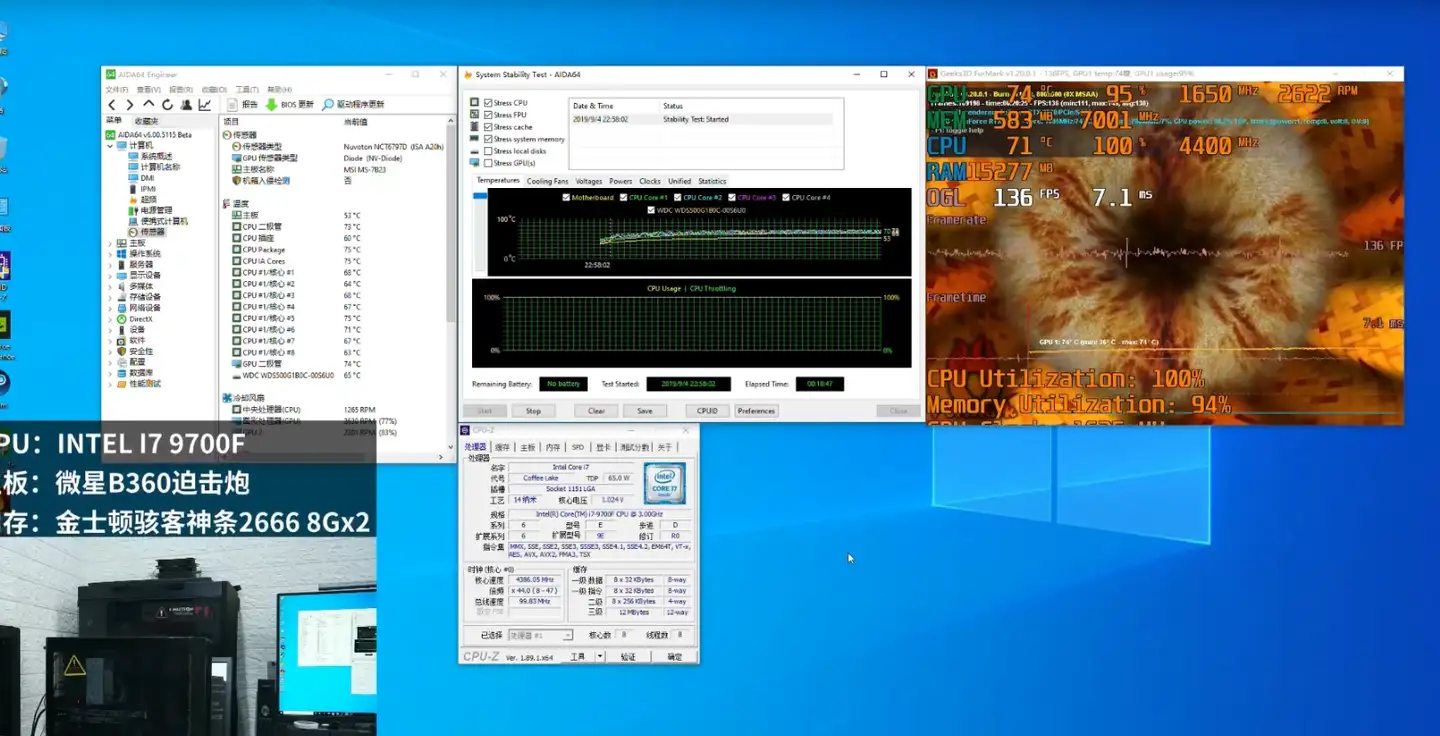1440x736 pixels.
Task: Expand 性能测试 tree node
Action: point(111,384)
